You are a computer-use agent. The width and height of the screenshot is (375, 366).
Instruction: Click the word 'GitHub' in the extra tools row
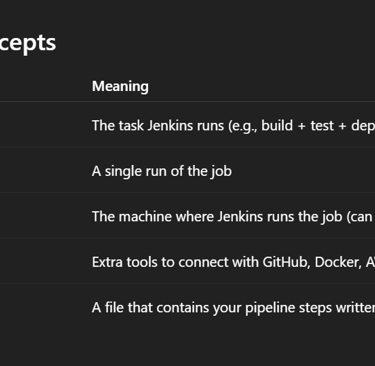(284, 262)
